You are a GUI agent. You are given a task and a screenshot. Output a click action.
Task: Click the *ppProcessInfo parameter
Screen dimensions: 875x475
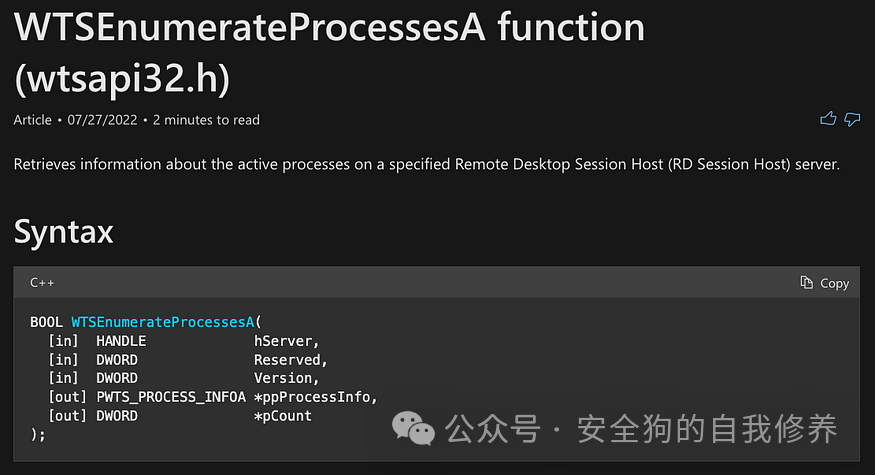315,397
